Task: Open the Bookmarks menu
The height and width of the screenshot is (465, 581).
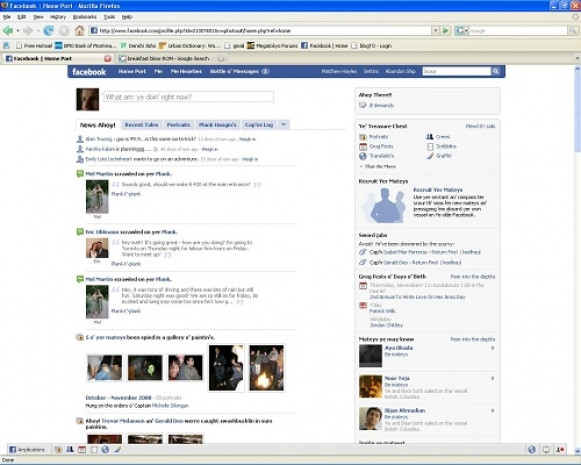Action: 84,17
